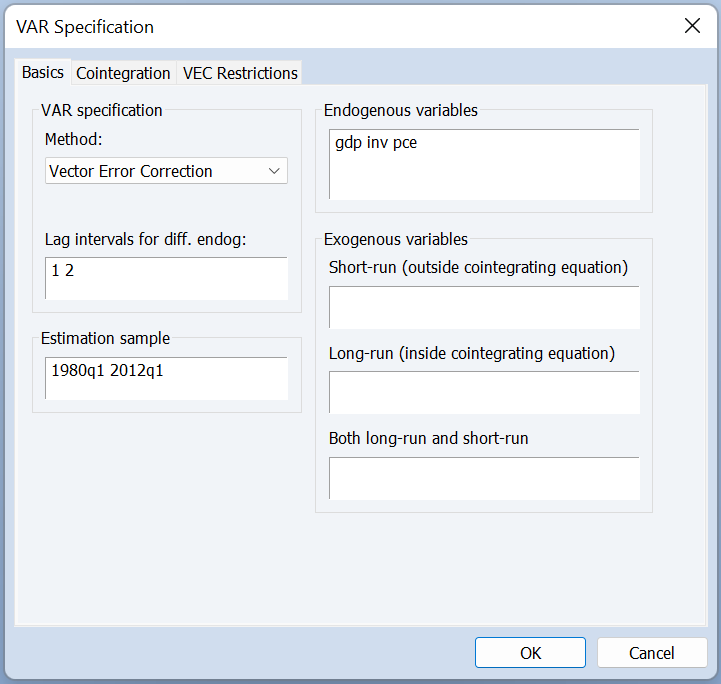Click the Lag intervals field containing 1 2
721x684 pixels.
pyautogui.click(x=166, y=279)
